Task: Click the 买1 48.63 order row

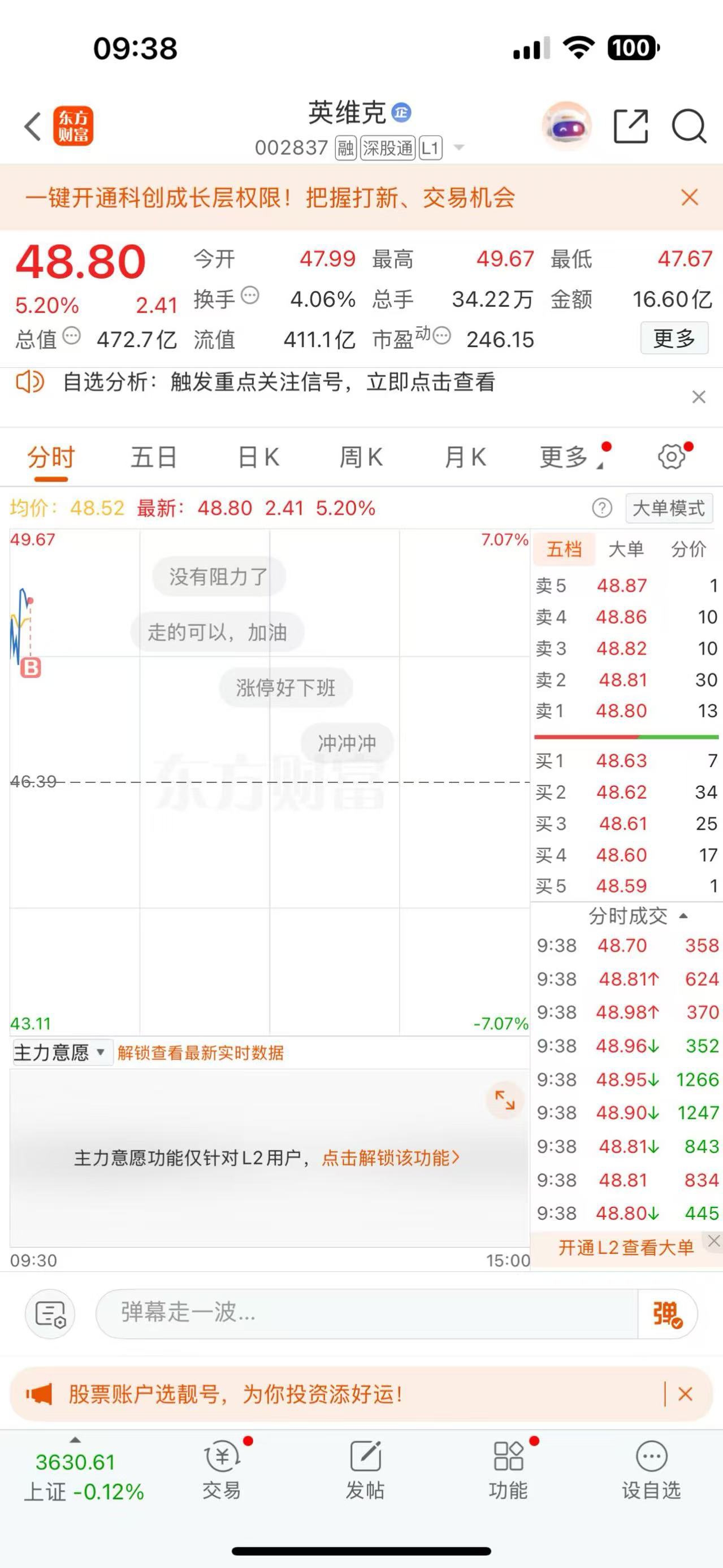Action: pos(627,761)
